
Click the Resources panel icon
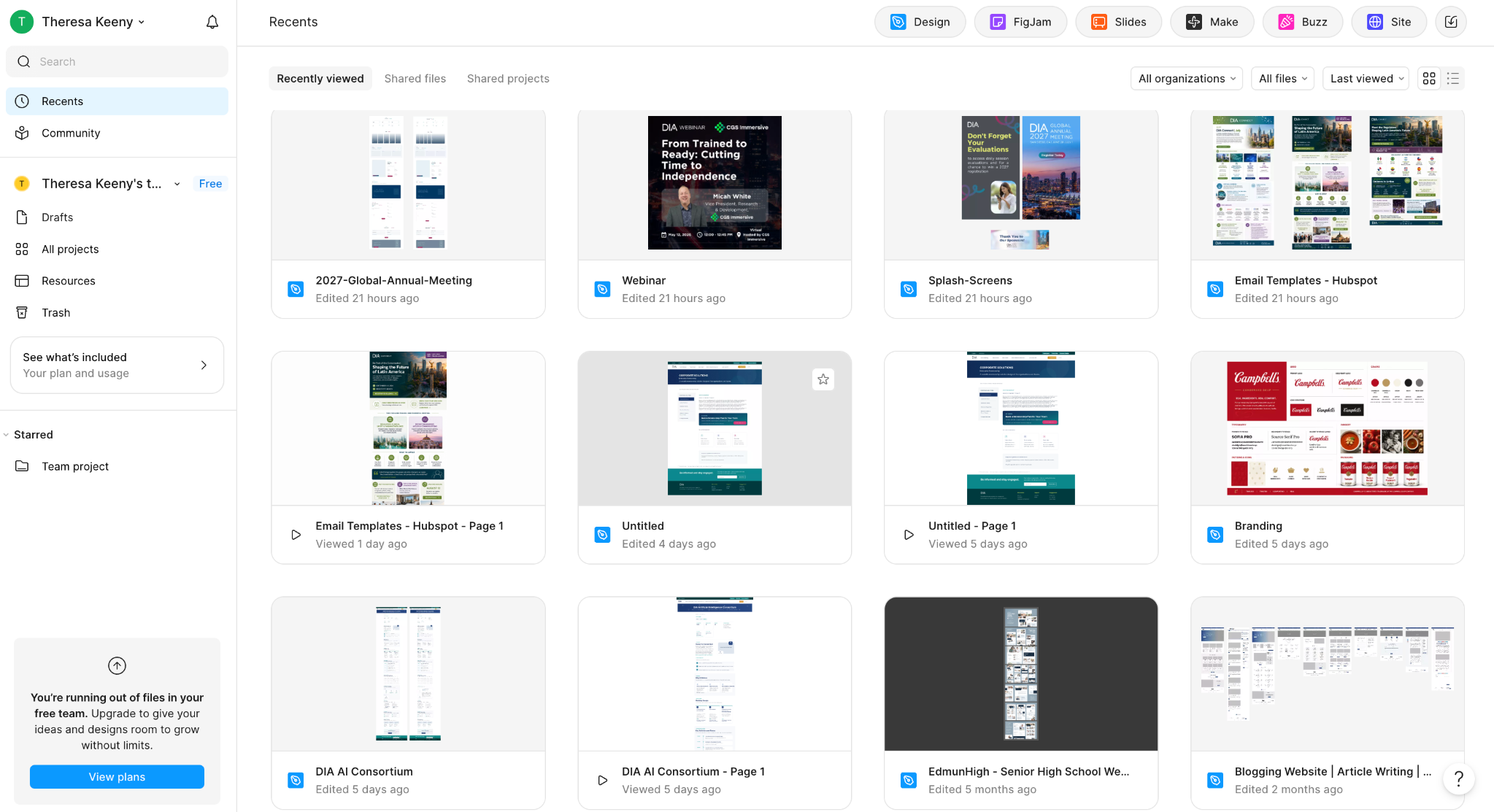(x=22, y=280)
